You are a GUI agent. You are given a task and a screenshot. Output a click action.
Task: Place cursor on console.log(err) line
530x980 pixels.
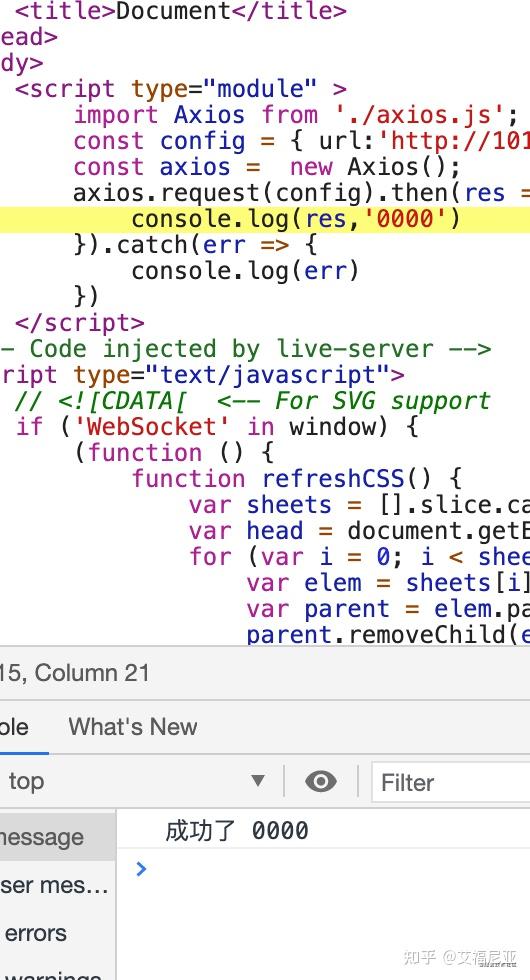point(245,271)
